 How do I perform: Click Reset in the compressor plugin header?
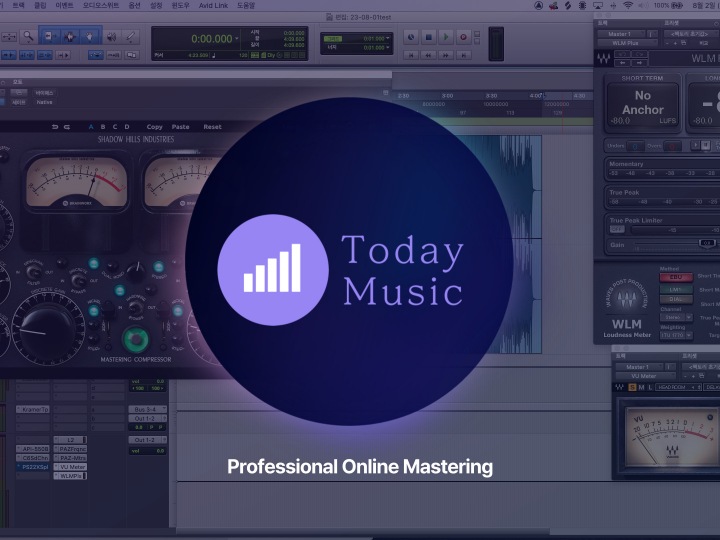pos(212,127)
